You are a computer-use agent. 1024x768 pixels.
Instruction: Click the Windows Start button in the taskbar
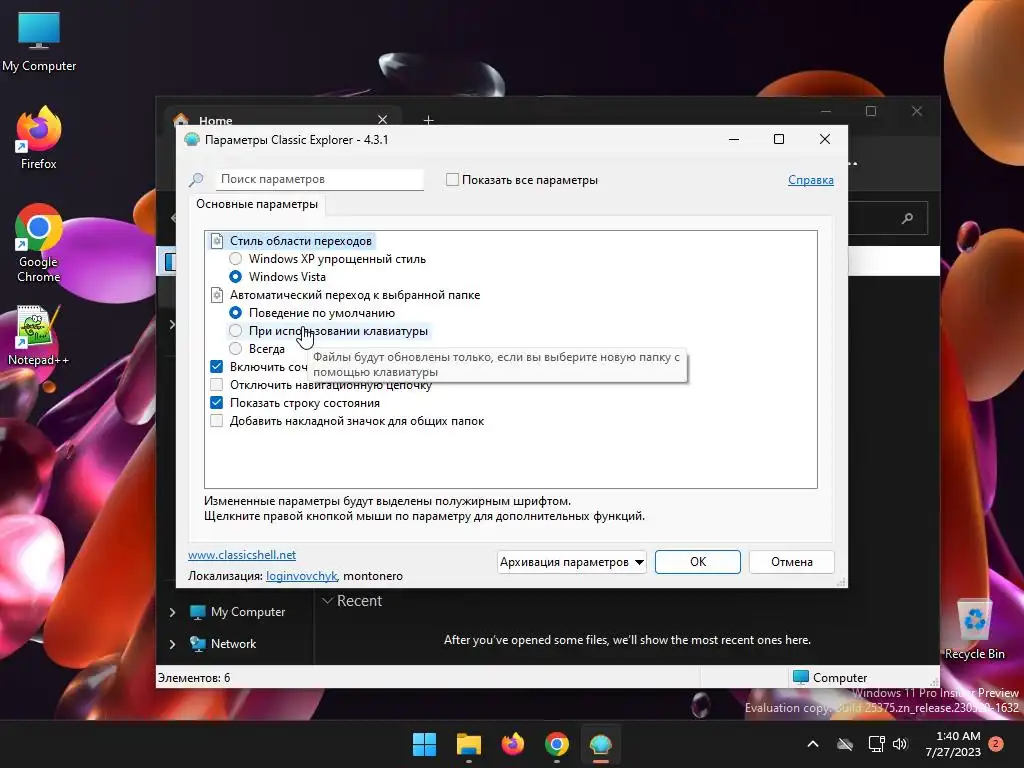(x=424, y=744)
